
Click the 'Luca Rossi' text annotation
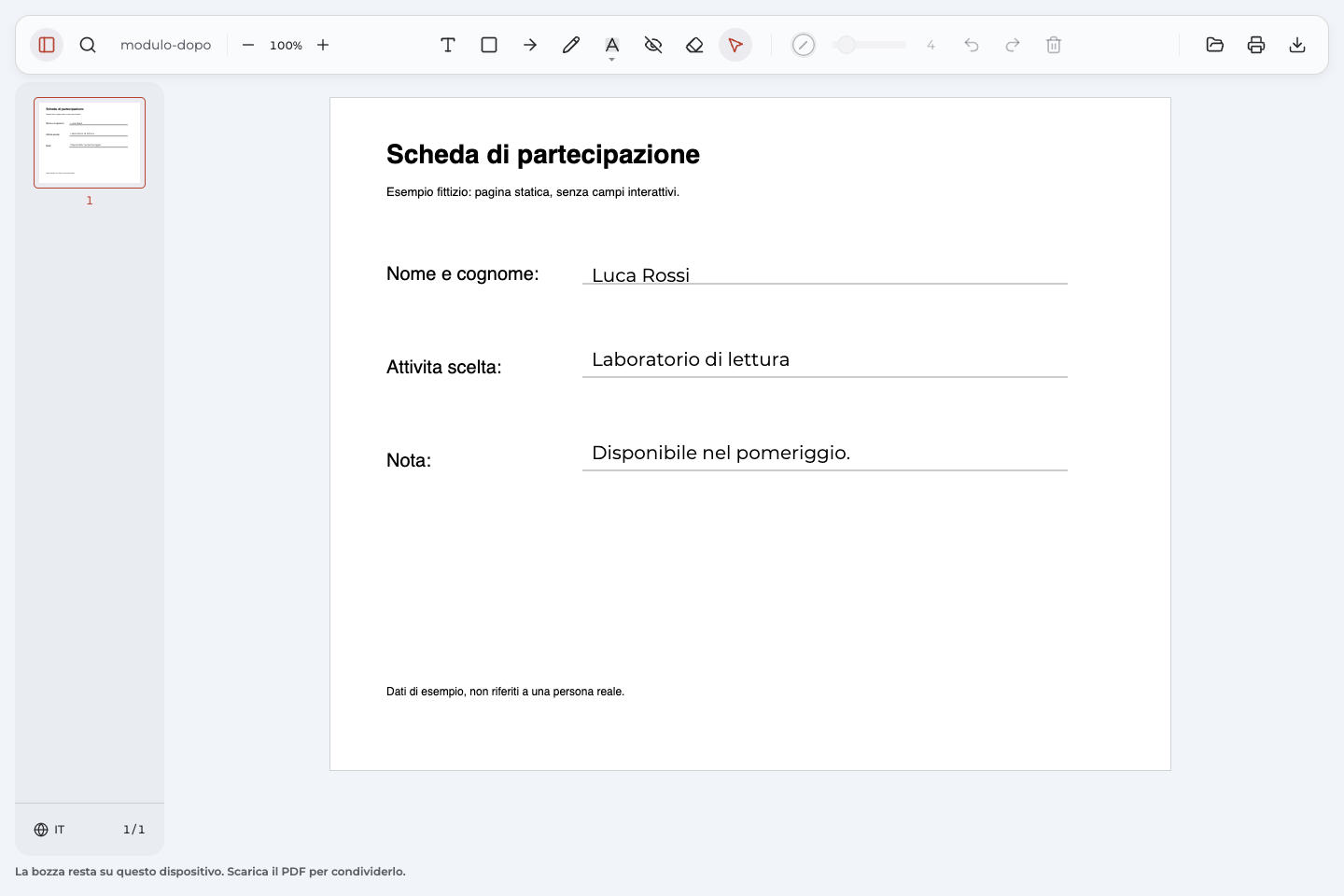tap(640, 275)
